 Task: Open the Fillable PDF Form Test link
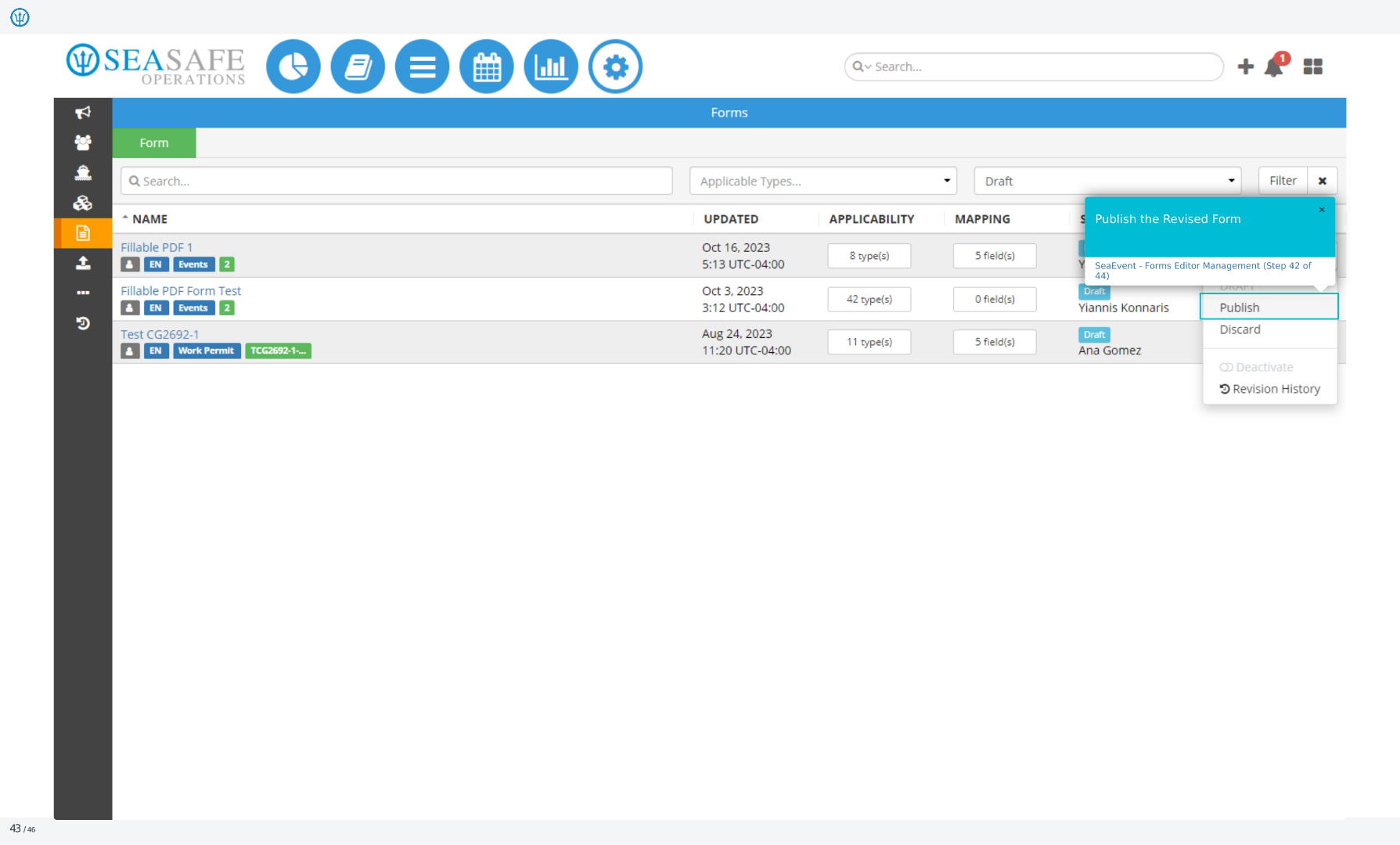click(181, 290)
